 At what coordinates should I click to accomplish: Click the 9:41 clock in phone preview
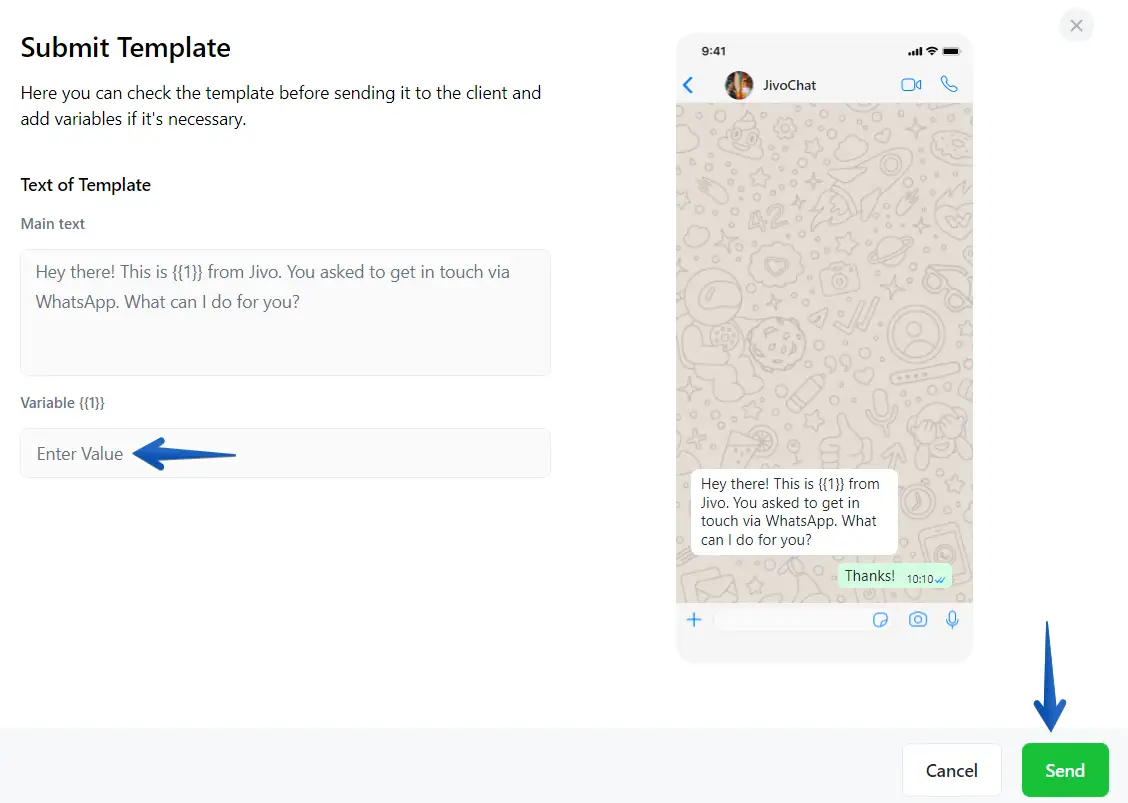pos(714,51)
